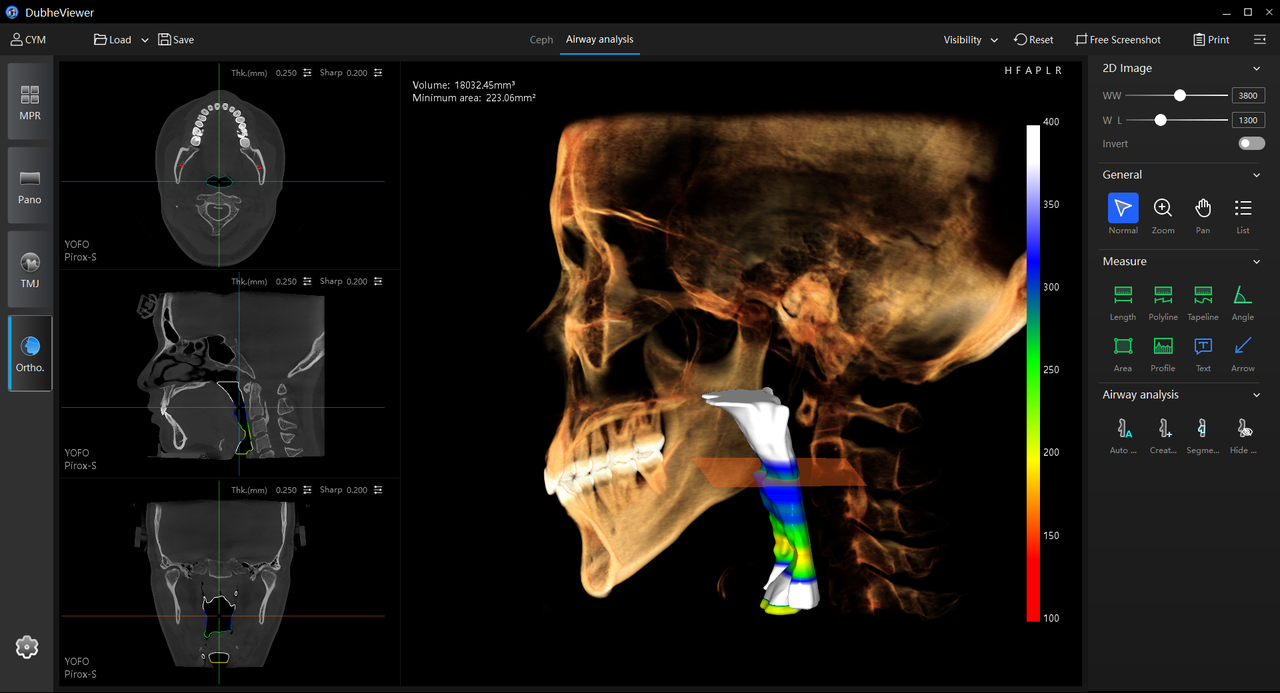Open coronal view thickness settings icon

pos(308,491)
